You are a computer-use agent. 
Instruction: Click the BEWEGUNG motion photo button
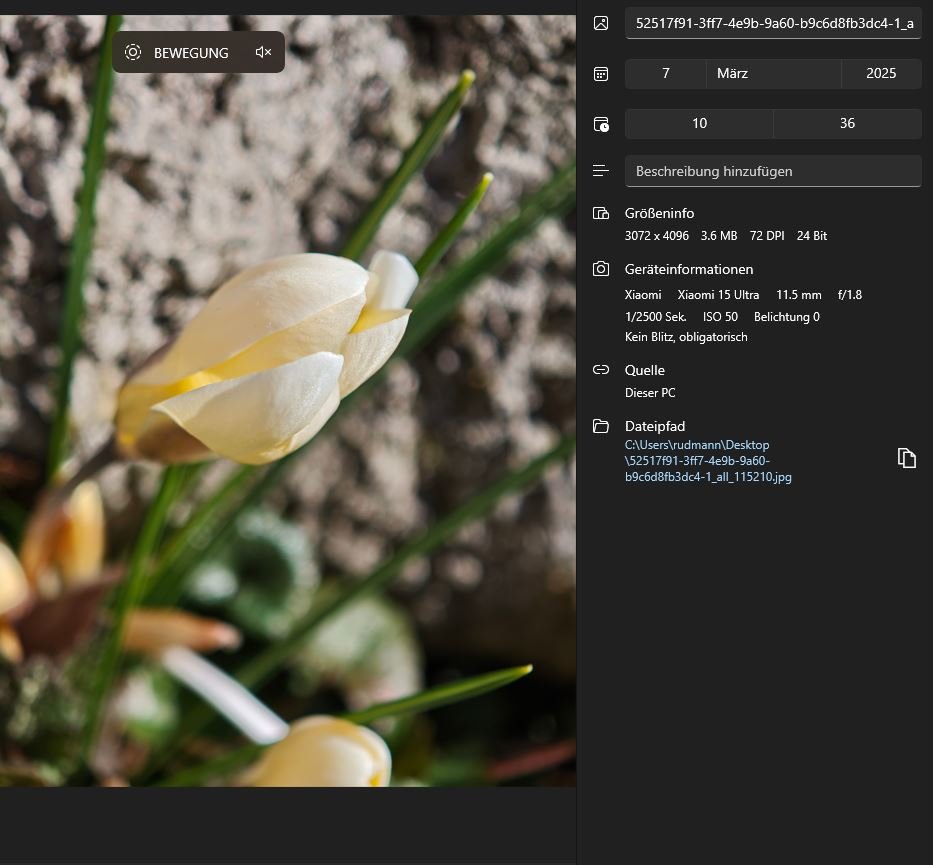177,53
